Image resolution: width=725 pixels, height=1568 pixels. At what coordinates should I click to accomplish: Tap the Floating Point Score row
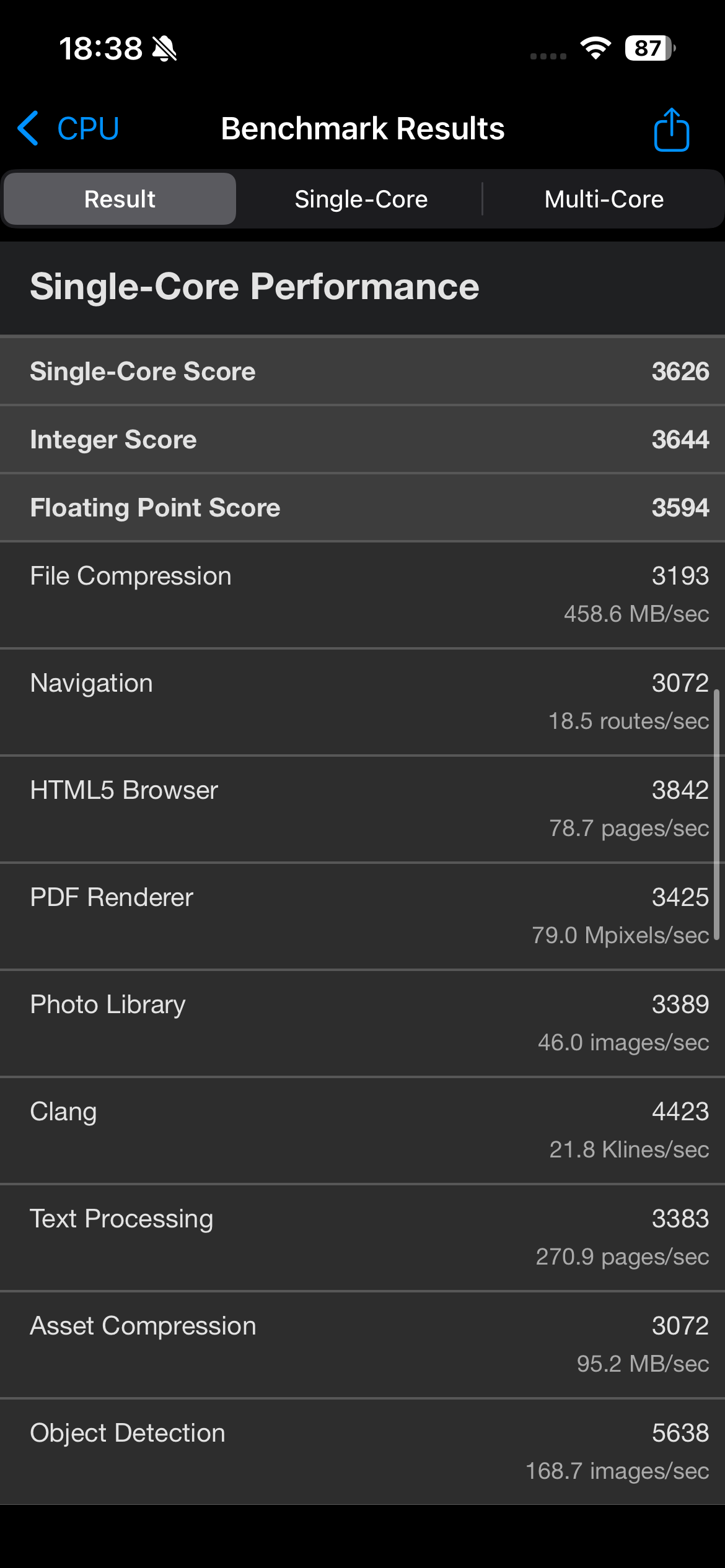(362, 508)
